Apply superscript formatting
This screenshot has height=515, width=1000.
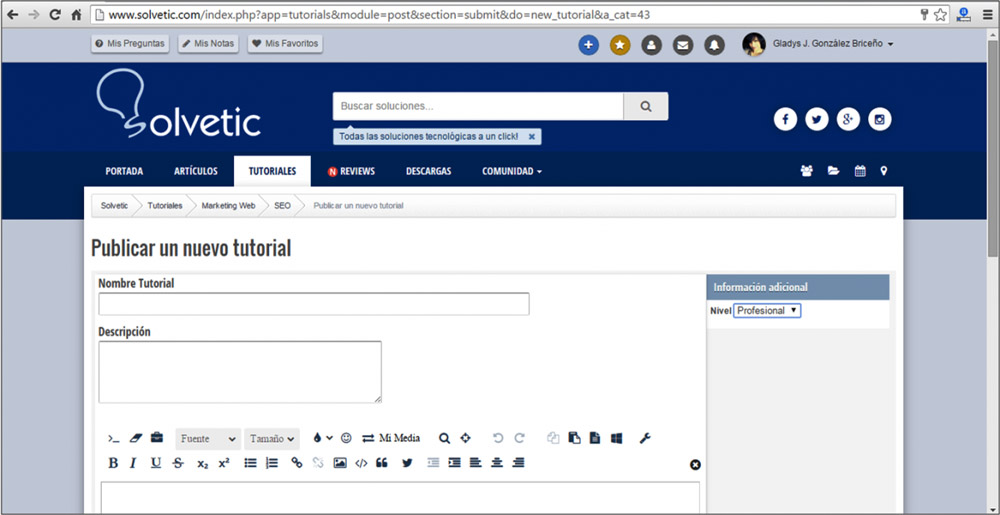point(224,463)
